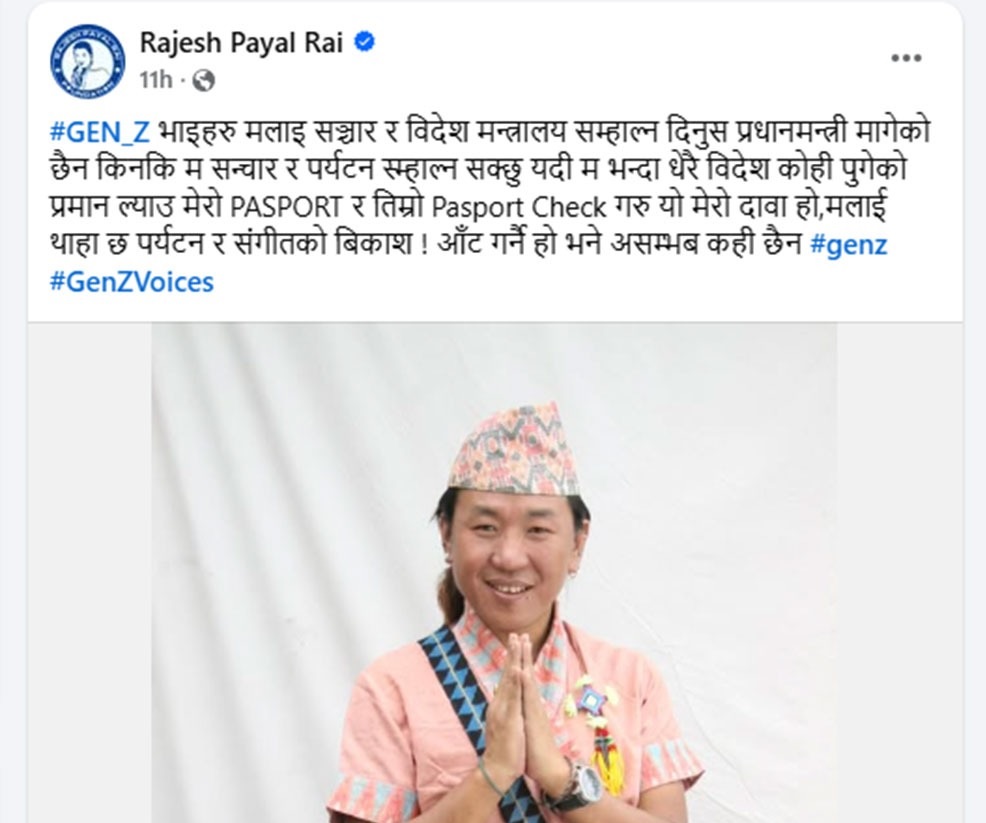986x823 pixels.
Task: Click 'Pasport Check' text in the post
Action: [519, 207]
